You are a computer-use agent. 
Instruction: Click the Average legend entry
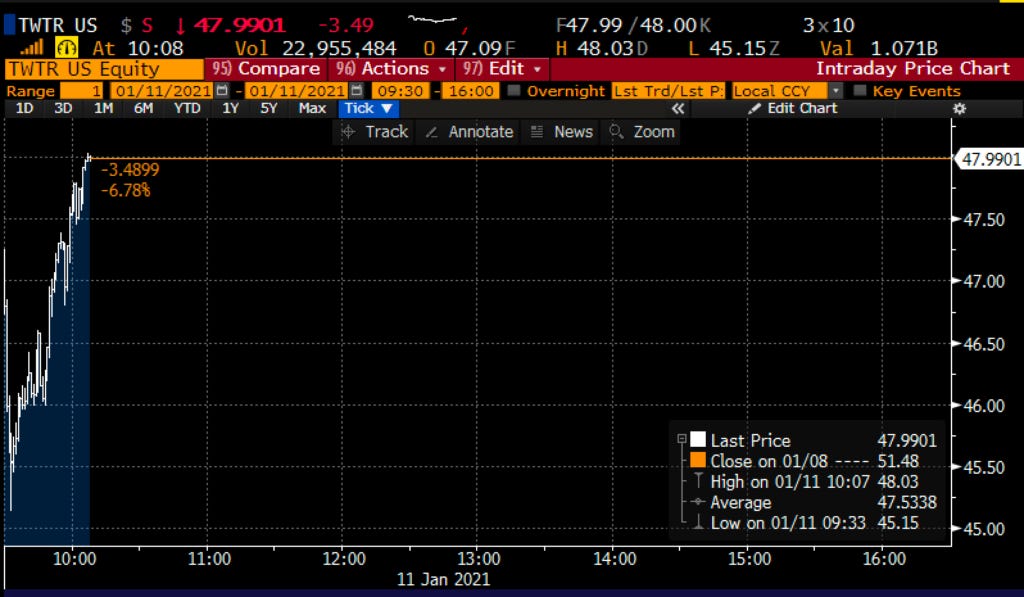pos(741,502)
